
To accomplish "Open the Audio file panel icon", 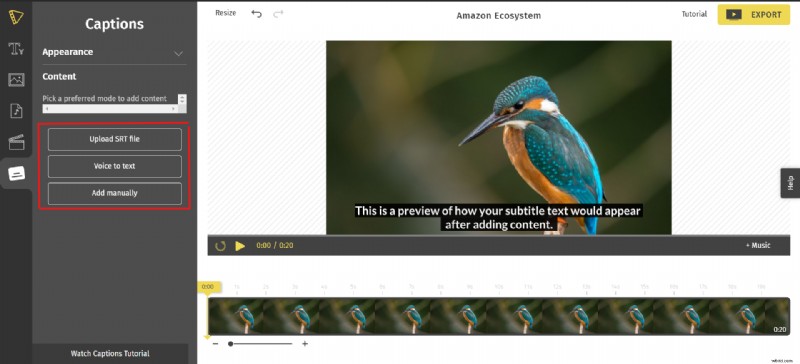I will [16, 111].
